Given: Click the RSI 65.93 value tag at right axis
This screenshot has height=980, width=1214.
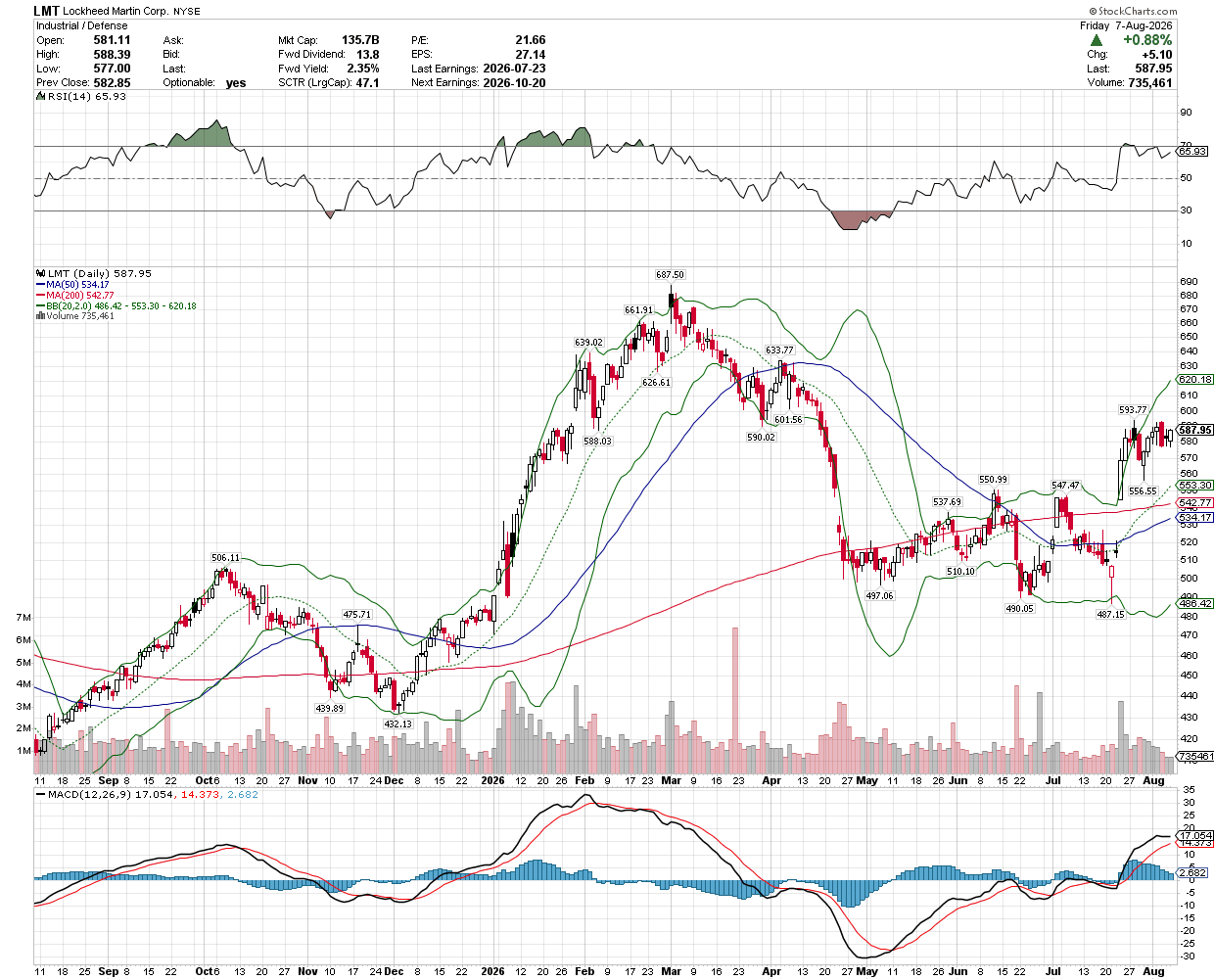Looking at the screenshot, I should (1192, 152).
